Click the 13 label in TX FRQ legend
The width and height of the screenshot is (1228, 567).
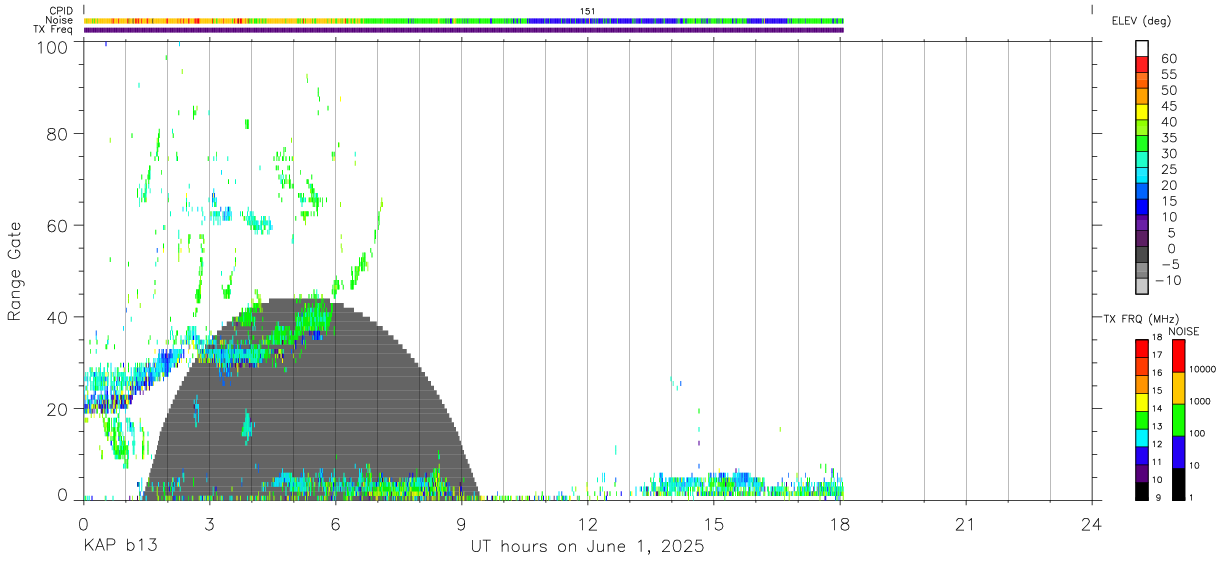(x=1156, y=426)
